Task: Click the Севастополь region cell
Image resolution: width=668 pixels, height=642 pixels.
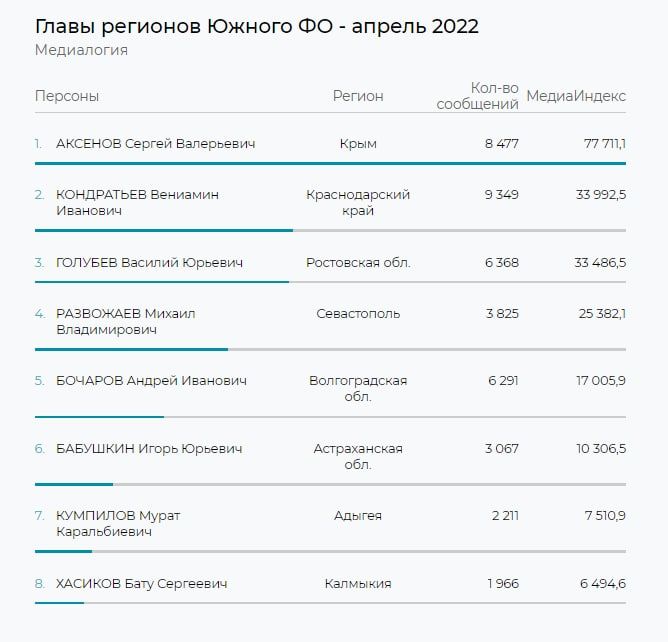Action: 358,314
